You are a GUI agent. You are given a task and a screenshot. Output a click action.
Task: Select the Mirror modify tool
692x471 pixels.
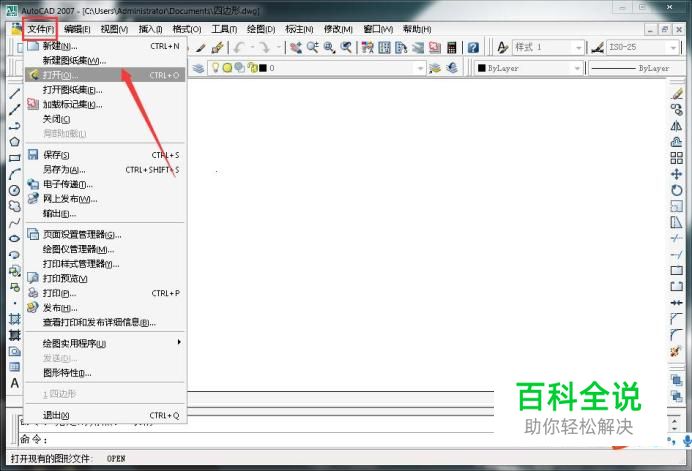tap(677, 126)
